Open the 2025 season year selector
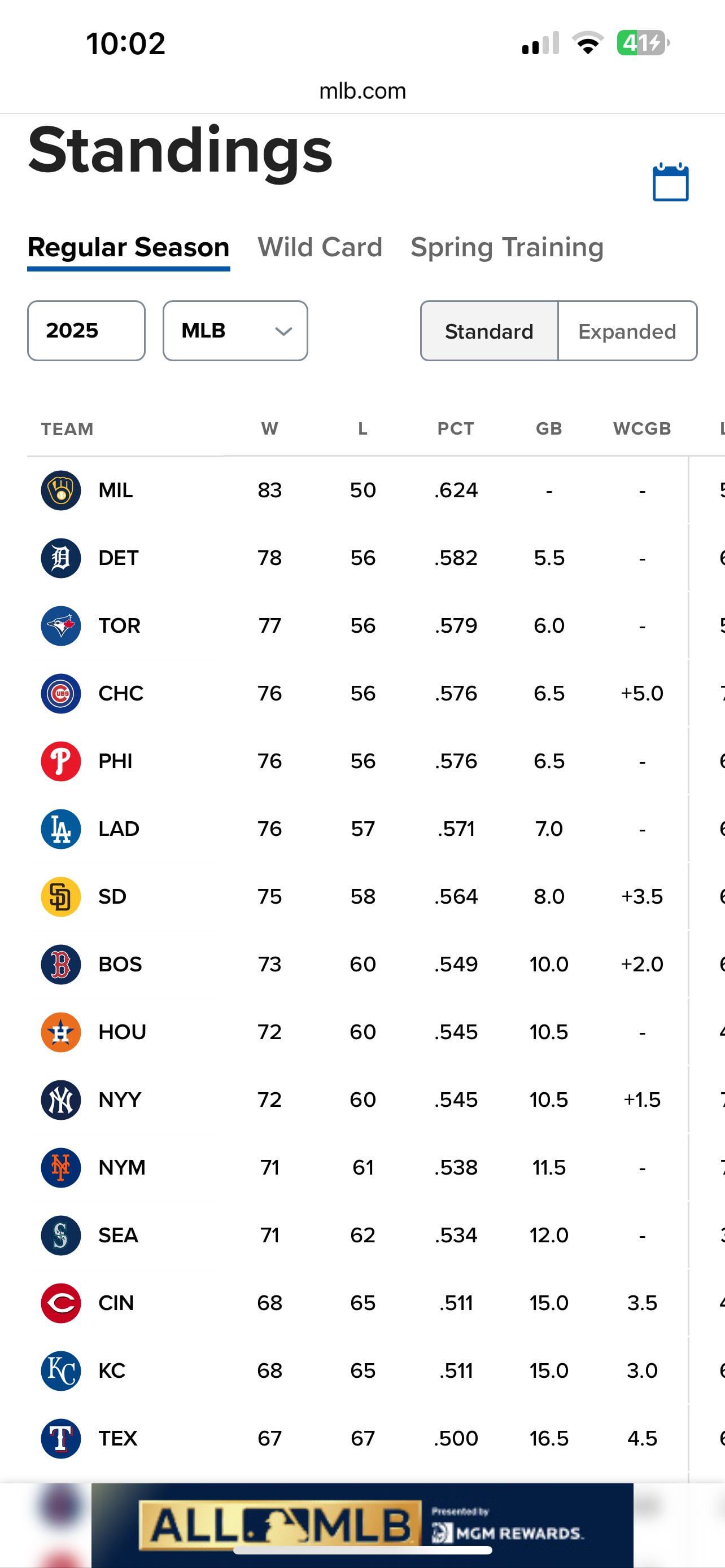This screenshot has width=725, height=1568. click(x=86, y=331)
